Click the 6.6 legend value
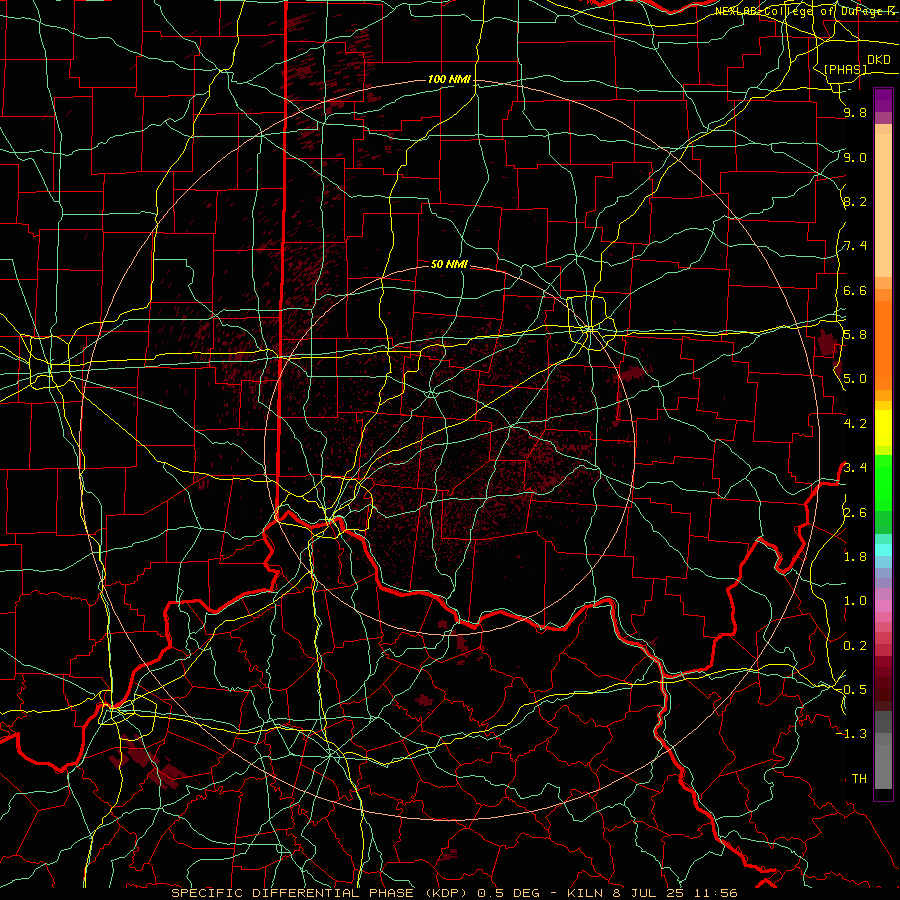The image size is (900, 900). (x=855, y=291)
